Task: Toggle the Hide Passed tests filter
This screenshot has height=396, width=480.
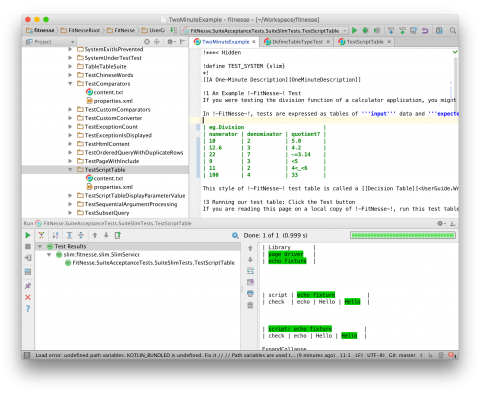Action: pos(41,235)
